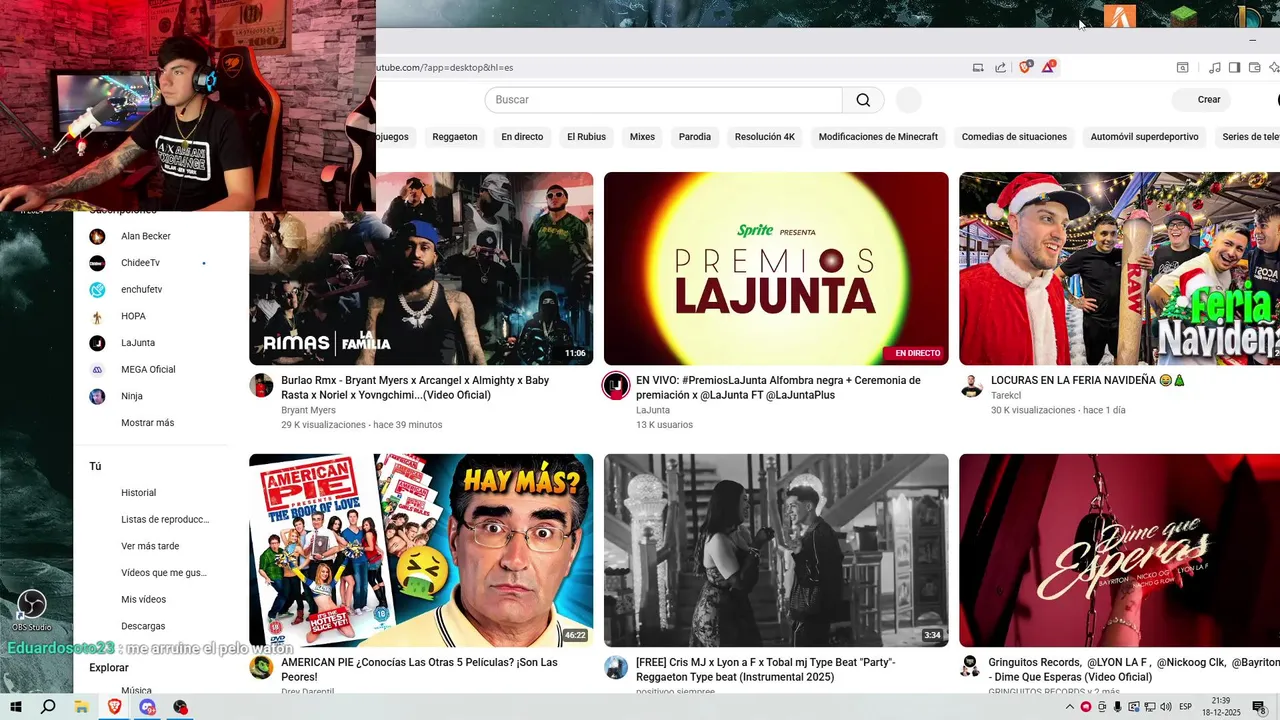The height and width of the screenshot is (720, 1280).
Task: Select the Resolución 4K filter chip
Action: click(x=765, y=137)
